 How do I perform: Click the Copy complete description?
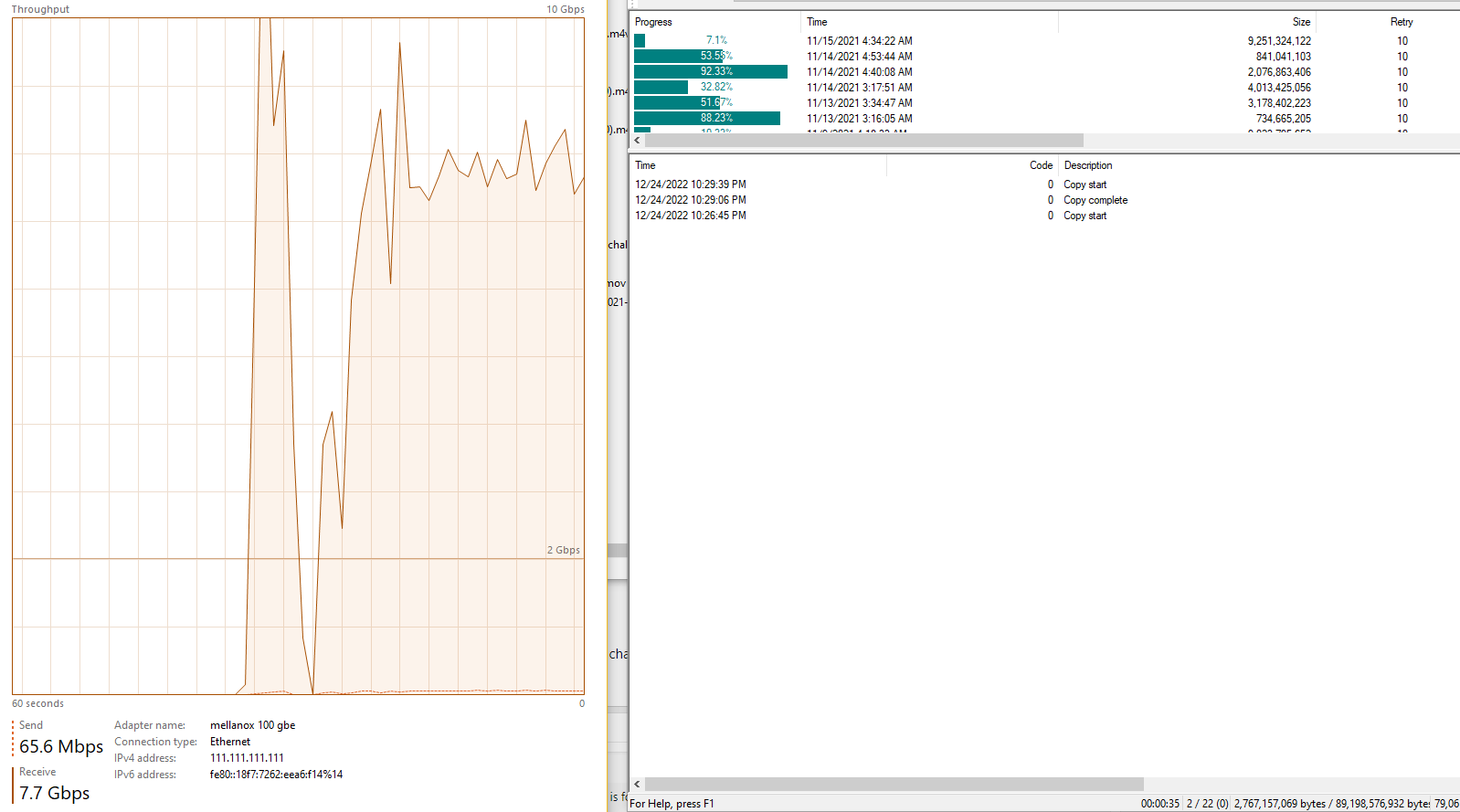(x=1095, y=200)
